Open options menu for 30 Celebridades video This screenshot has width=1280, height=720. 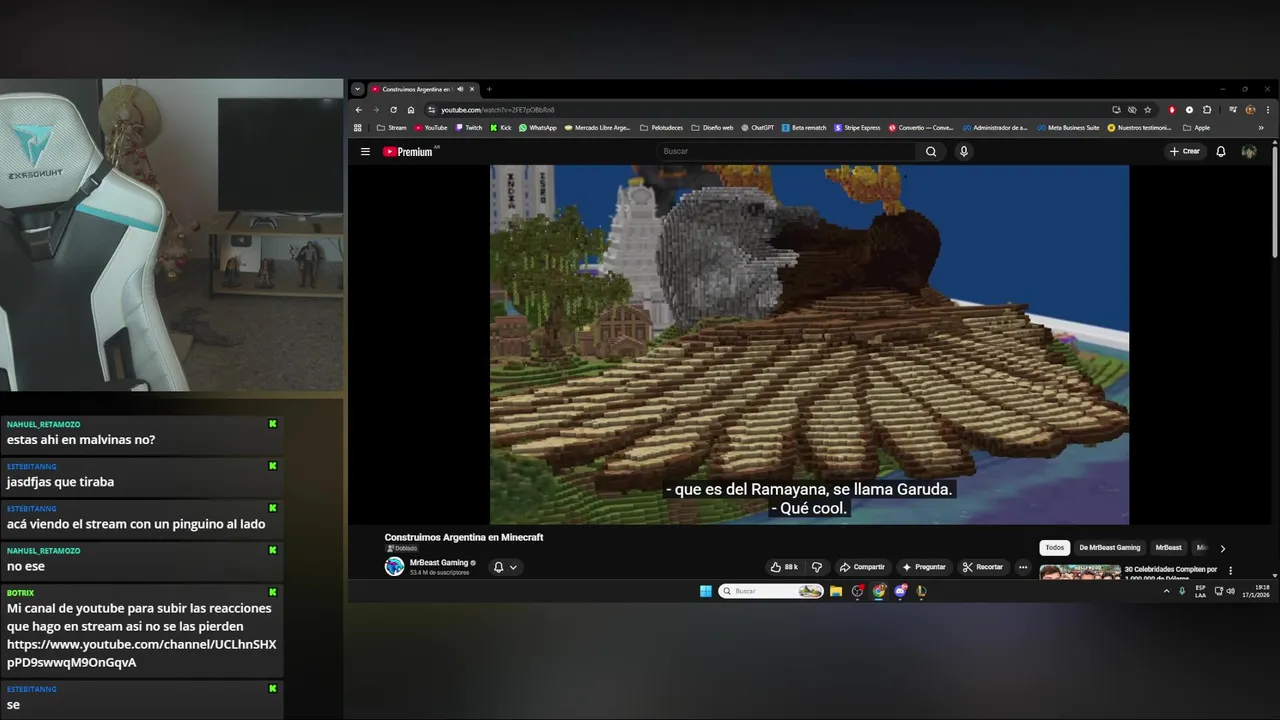tap(1231, 571)
